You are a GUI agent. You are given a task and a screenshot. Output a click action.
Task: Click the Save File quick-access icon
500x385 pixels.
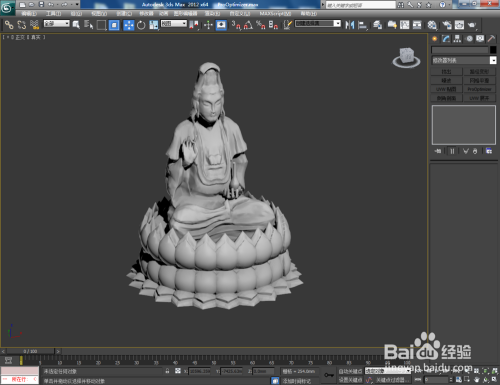pyautogui.click(x=41, y=5)
